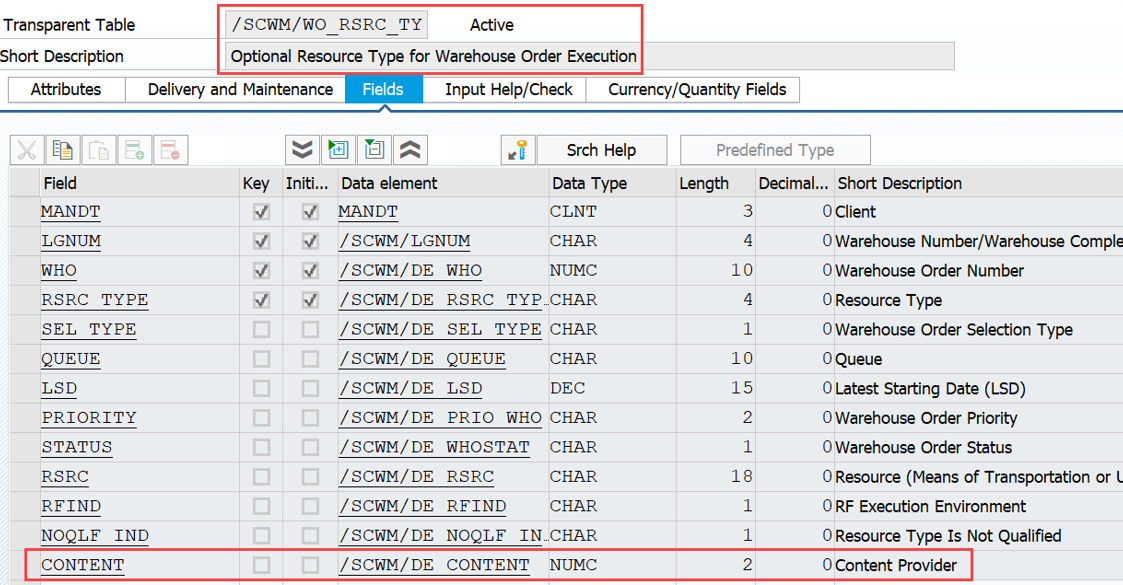Screen dimensions: 1123x585
Task: Open data element /SCWM/LGNUM
Action: click(405, 241)
